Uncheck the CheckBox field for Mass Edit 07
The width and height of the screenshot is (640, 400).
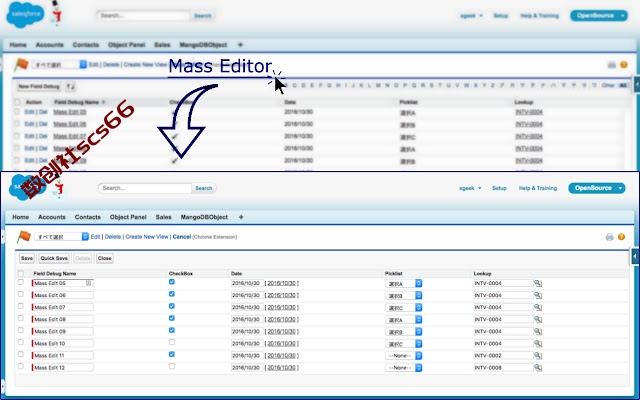point(172,306)
